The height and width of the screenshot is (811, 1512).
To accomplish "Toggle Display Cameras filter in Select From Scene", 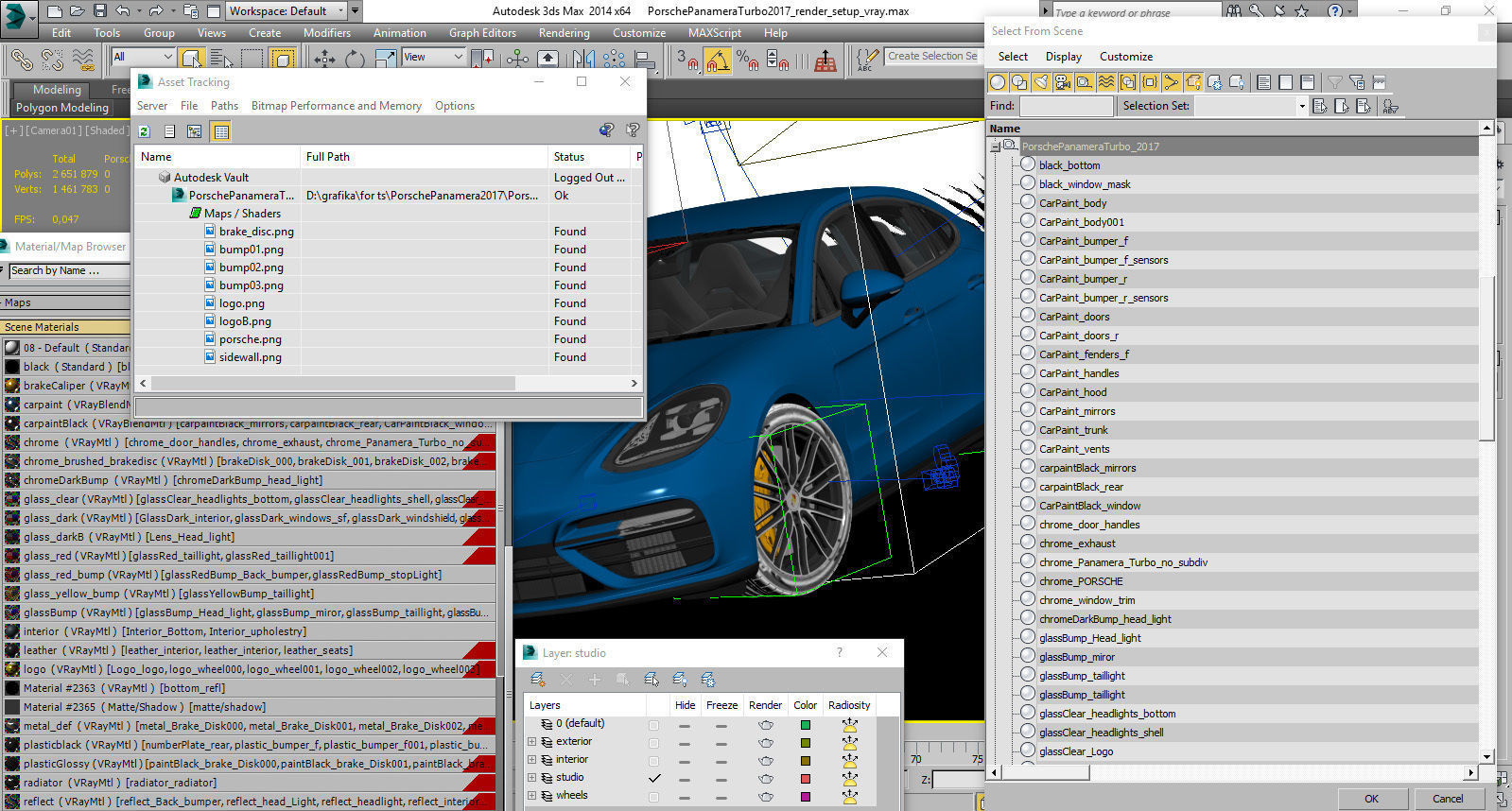I will tap(1062, 82).
